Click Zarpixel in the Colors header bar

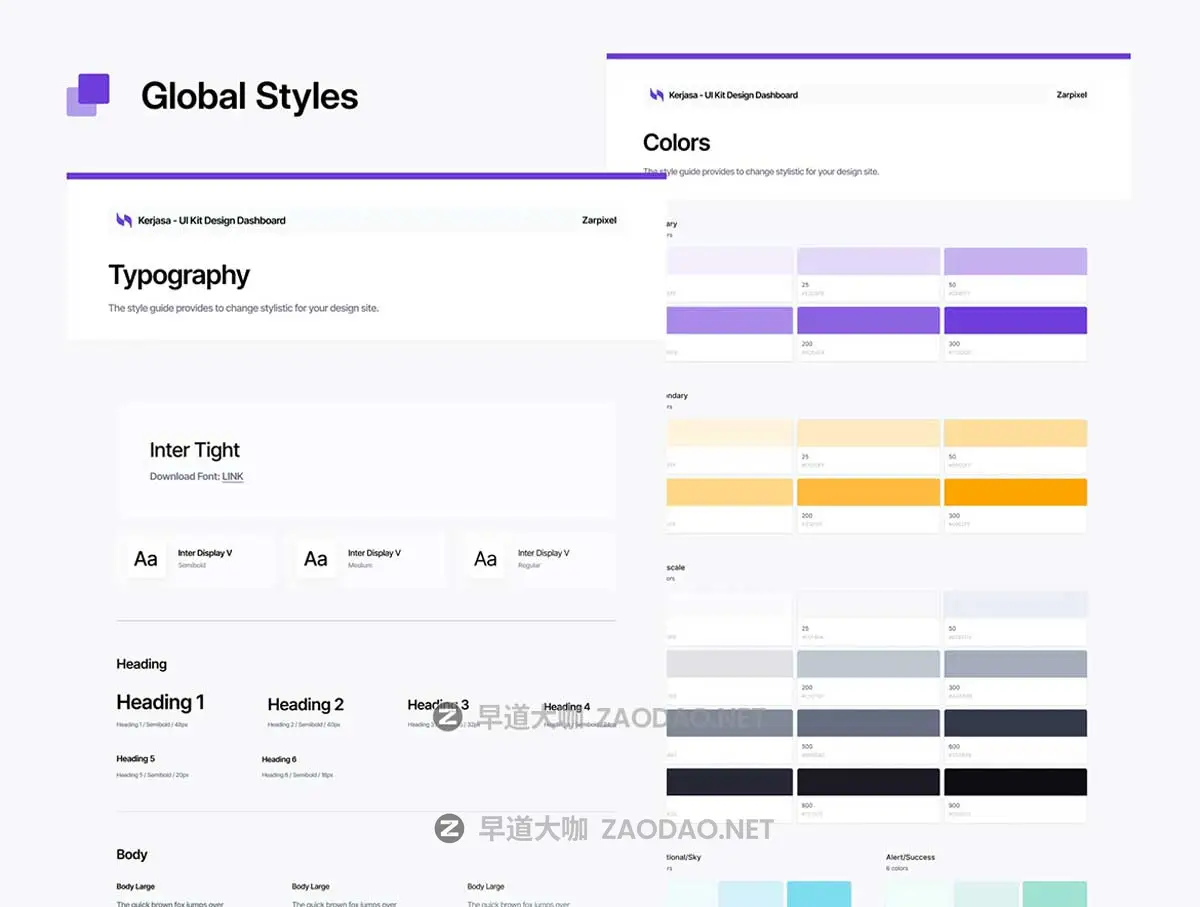[1071, 95]
